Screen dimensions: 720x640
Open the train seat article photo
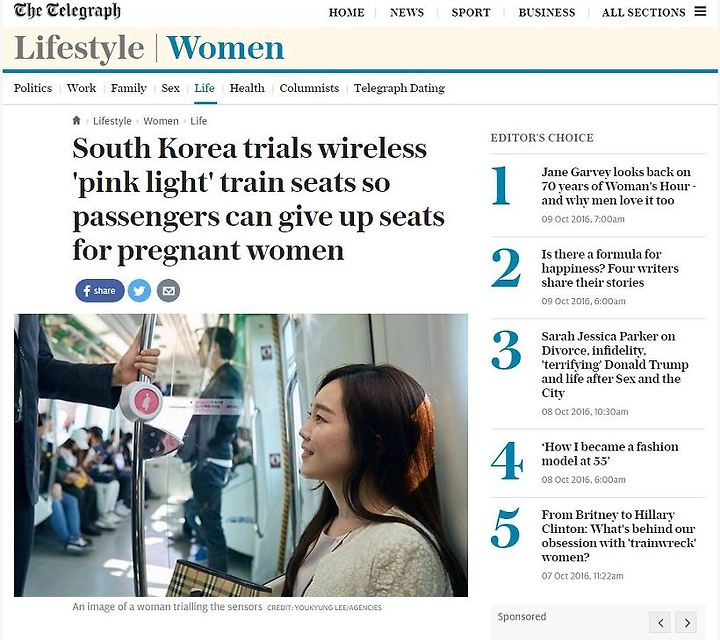pyautogui.click(x=241, y=455)
